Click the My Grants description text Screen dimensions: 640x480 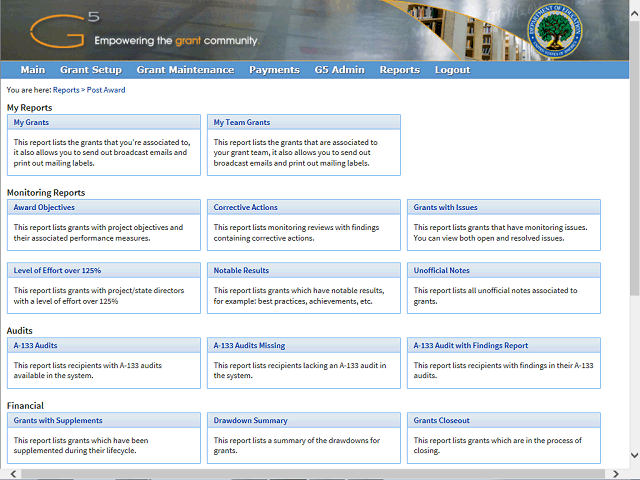102,153
